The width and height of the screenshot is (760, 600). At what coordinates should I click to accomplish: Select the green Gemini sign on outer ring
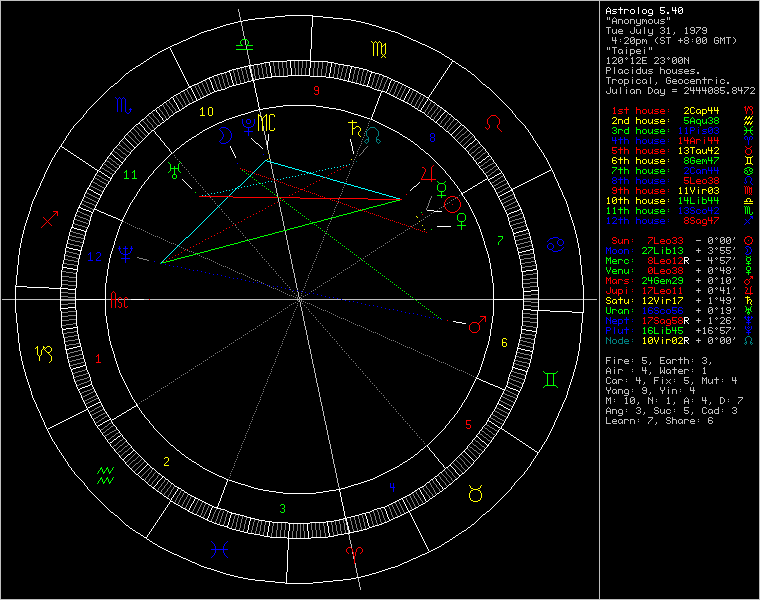click(x=551, y=379)
